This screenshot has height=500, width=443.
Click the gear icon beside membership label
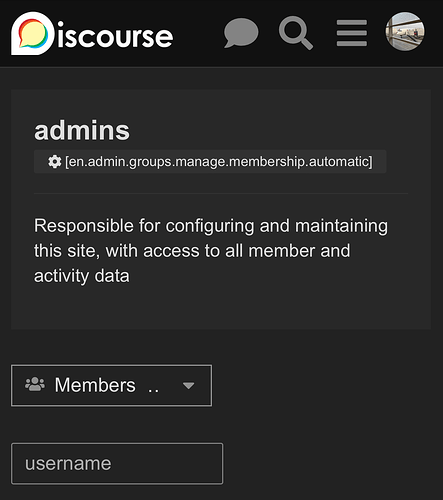55,162
